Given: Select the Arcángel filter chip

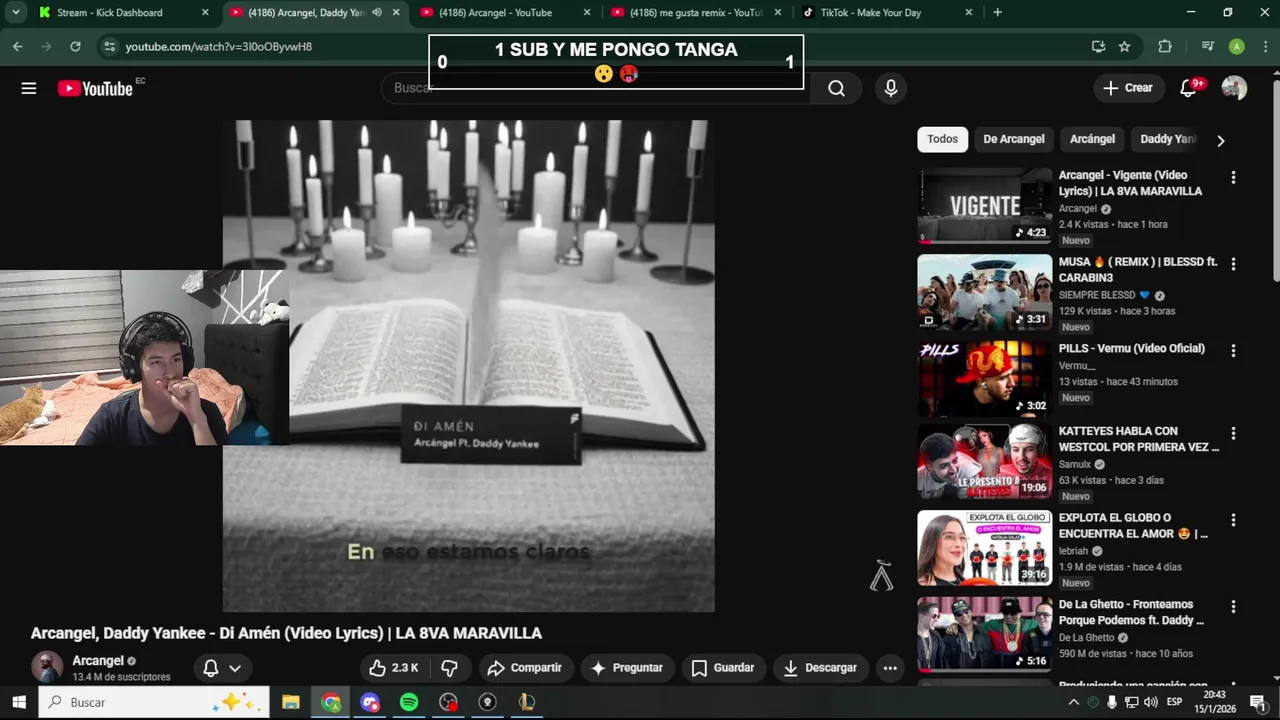Looking at the screenshot, I should coord(1092,140).
